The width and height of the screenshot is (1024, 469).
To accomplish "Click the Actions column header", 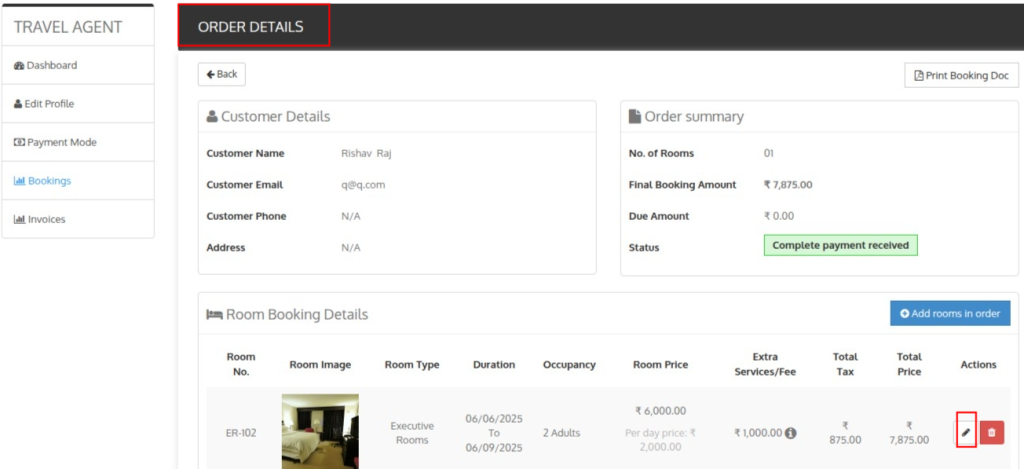I will 978,364.
